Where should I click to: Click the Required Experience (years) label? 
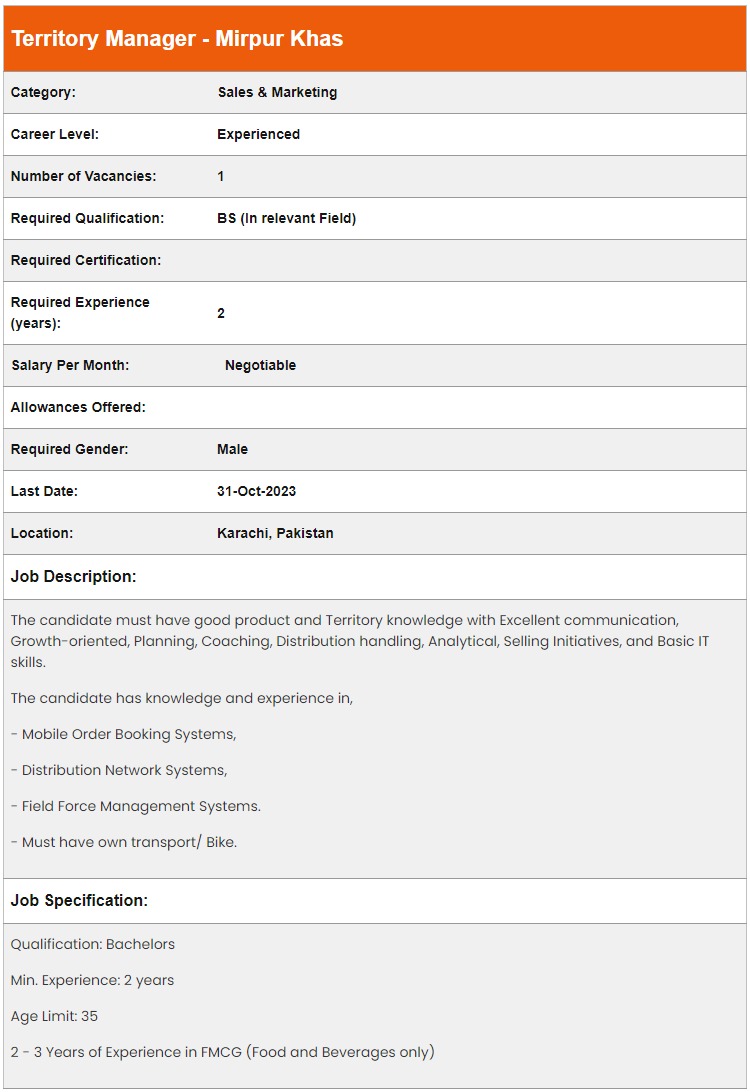click(x=80, y=312)
